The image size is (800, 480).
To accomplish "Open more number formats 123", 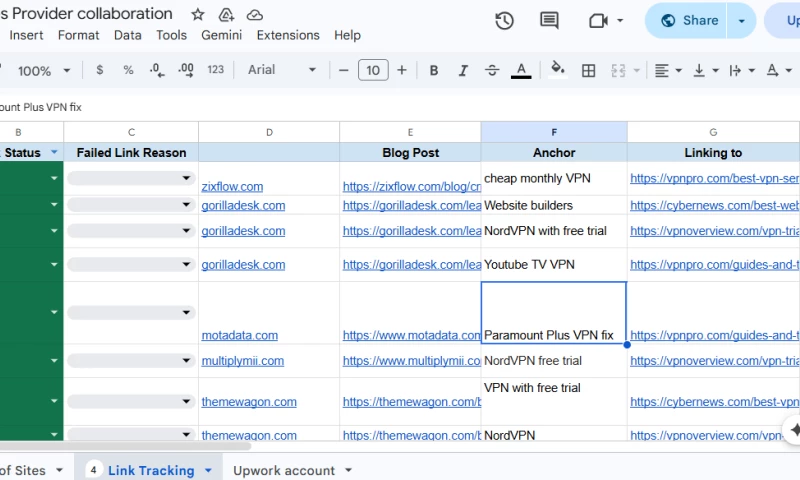I will point(215,70).
